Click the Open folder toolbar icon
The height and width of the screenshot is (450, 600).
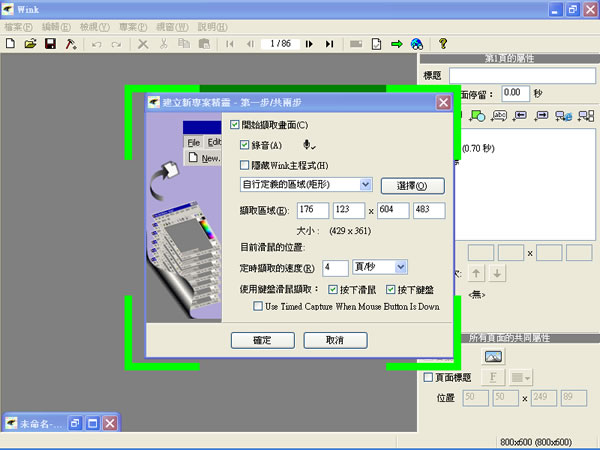30,44
